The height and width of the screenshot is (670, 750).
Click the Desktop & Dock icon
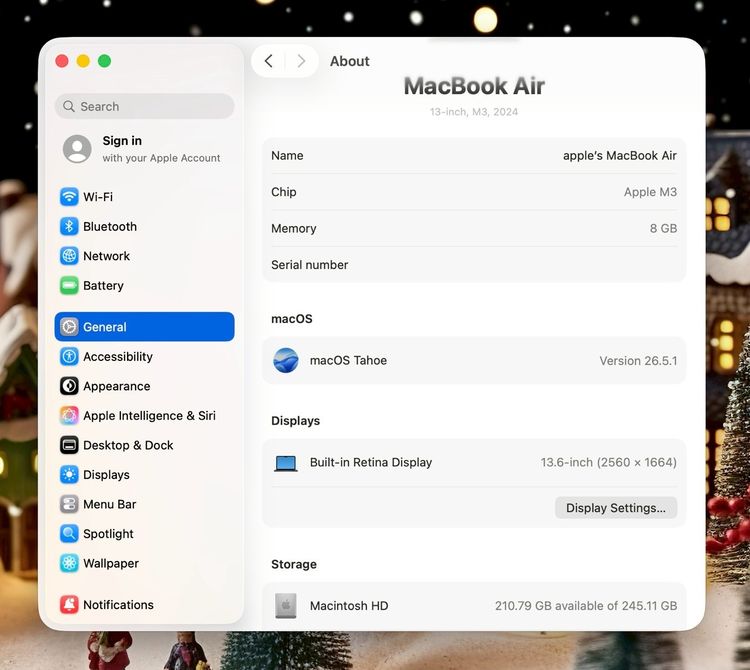tap(69, 445)
